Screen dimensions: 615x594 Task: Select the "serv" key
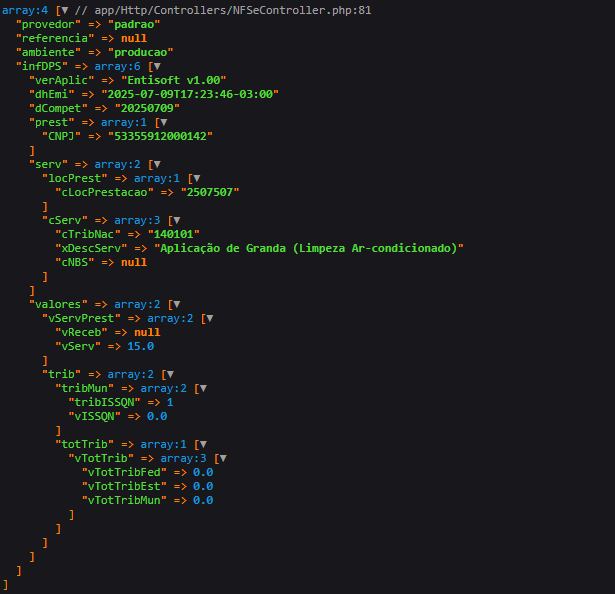(x=48, y=165)
